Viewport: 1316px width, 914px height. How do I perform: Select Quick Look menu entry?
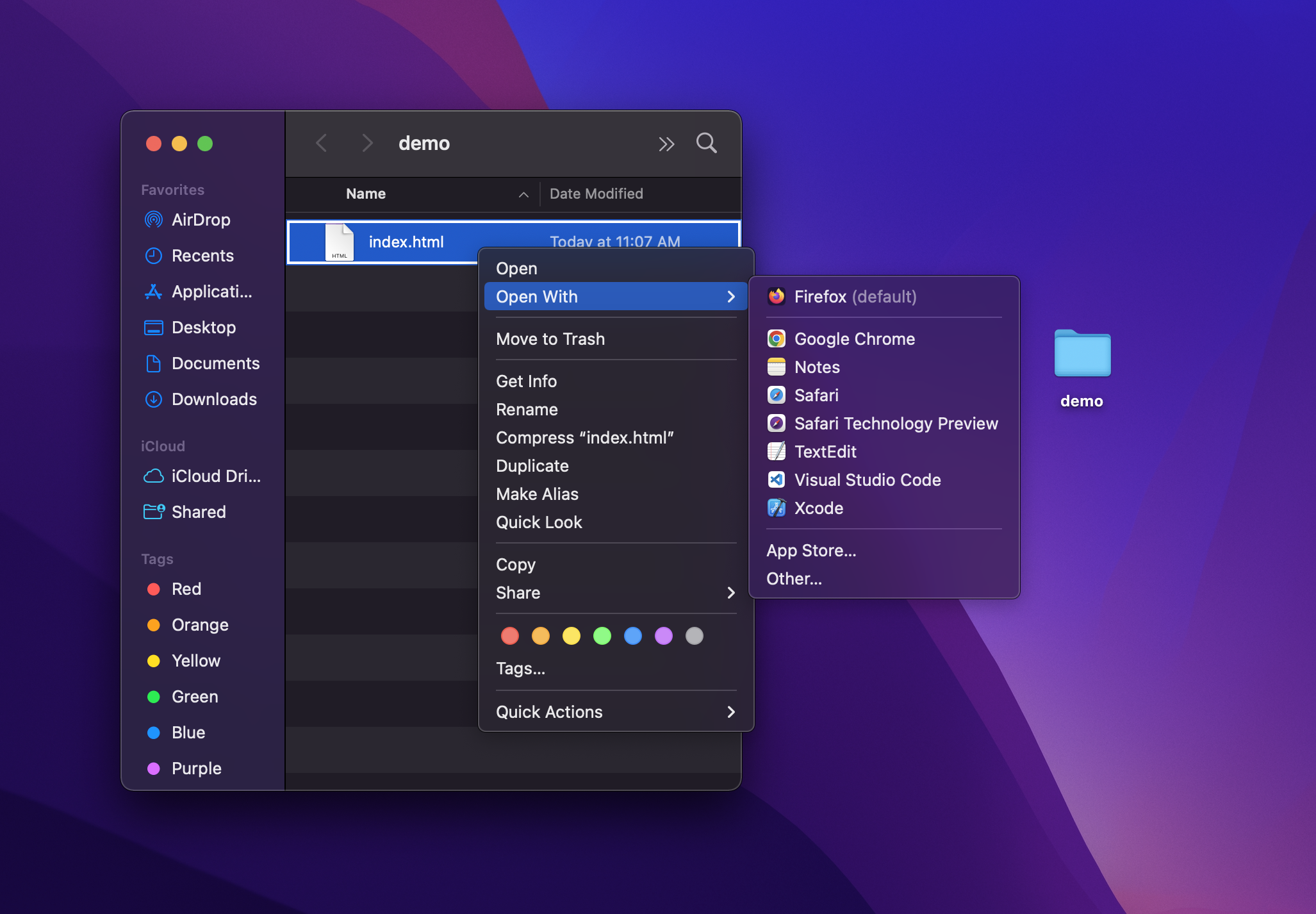[616, 522]
